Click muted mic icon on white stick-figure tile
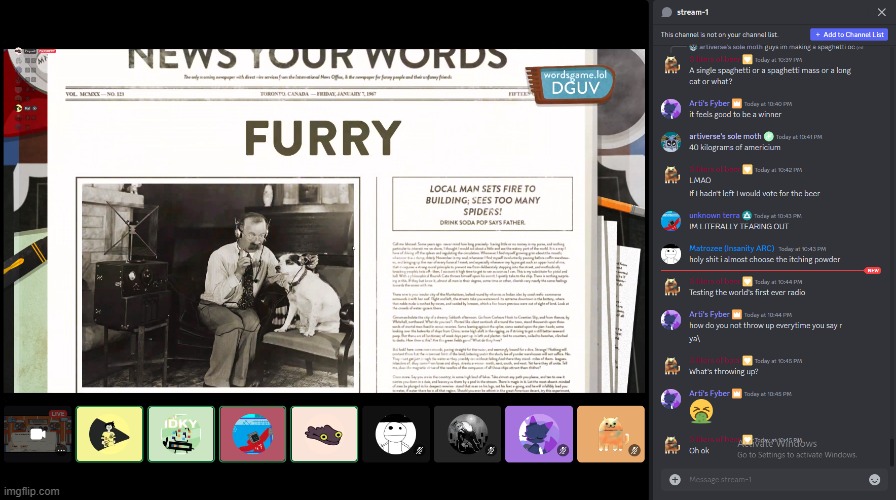This screenshot has height=500, width=896. [x=419, y=451]
